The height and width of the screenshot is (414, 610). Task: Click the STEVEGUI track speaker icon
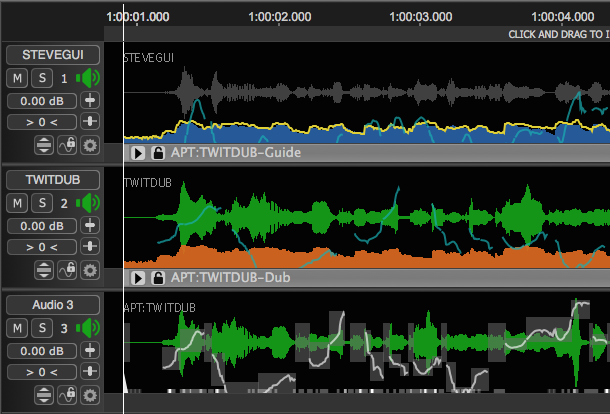pos(88,78)
